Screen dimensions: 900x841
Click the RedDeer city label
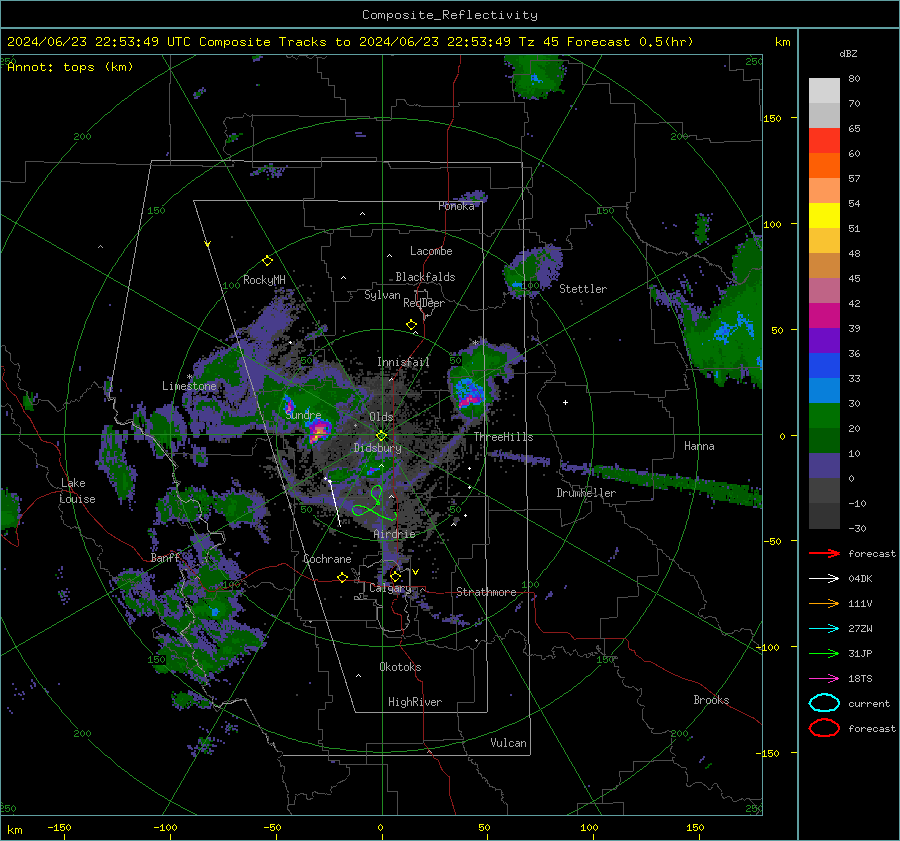(x=424, y=303)
